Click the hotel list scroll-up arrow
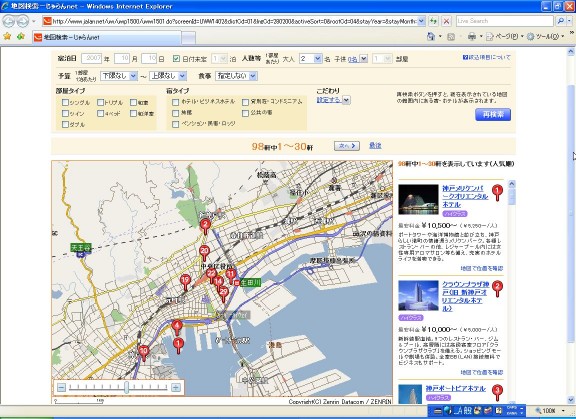This screenshot has height=419, width=576. pyautogui.click(x=512, y=184)
